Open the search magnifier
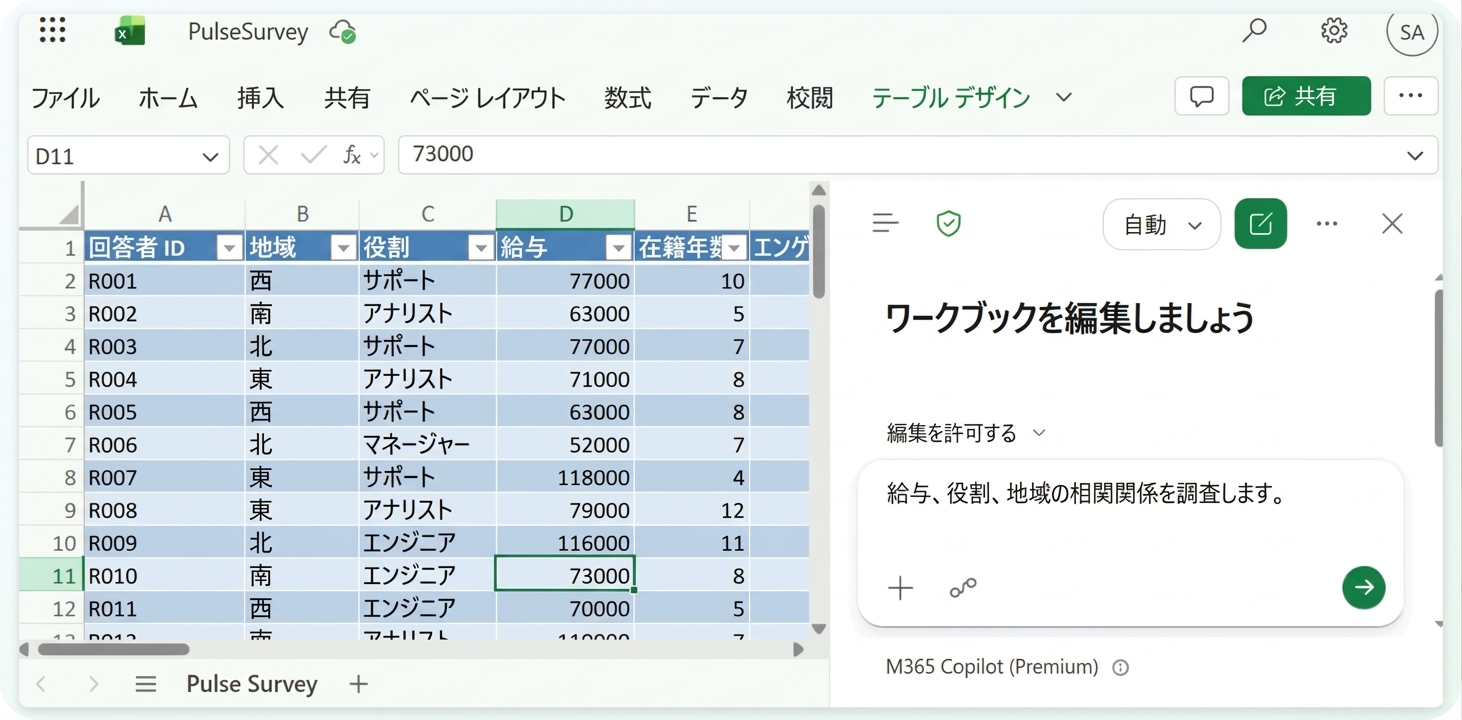This screenshot has height=720, width=1462. pyautogui.click(x=1254, y=31)
